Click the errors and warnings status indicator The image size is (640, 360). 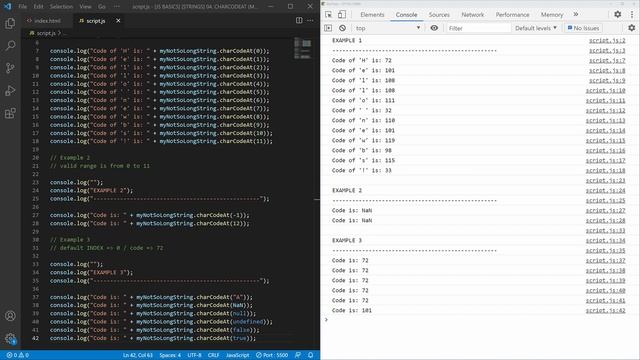tap(18, 355)
